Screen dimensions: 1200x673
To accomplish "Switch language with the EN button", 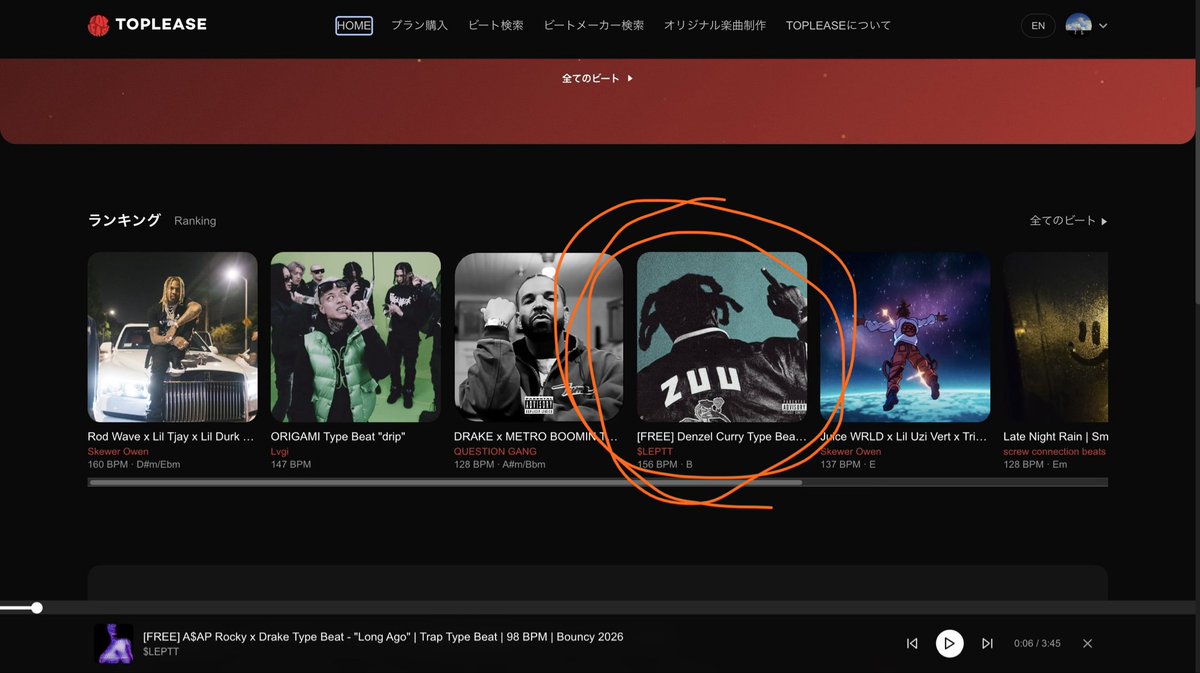I will [x=1038, y=26].
